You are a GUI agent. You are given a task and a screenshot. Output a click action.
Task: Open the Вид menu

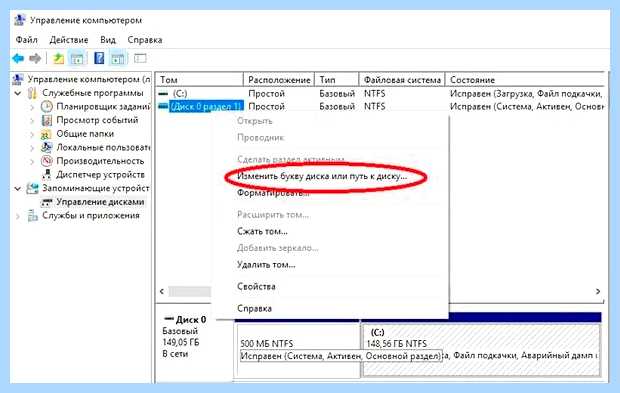108,40
